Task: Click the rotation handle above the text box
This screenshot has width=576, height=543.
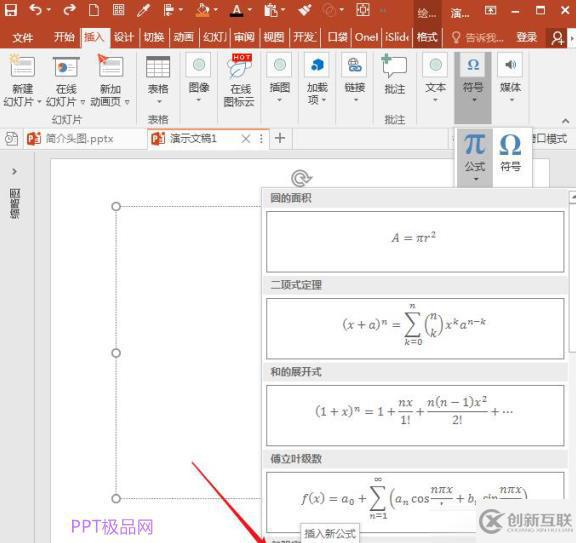Action: click(301, 178)
